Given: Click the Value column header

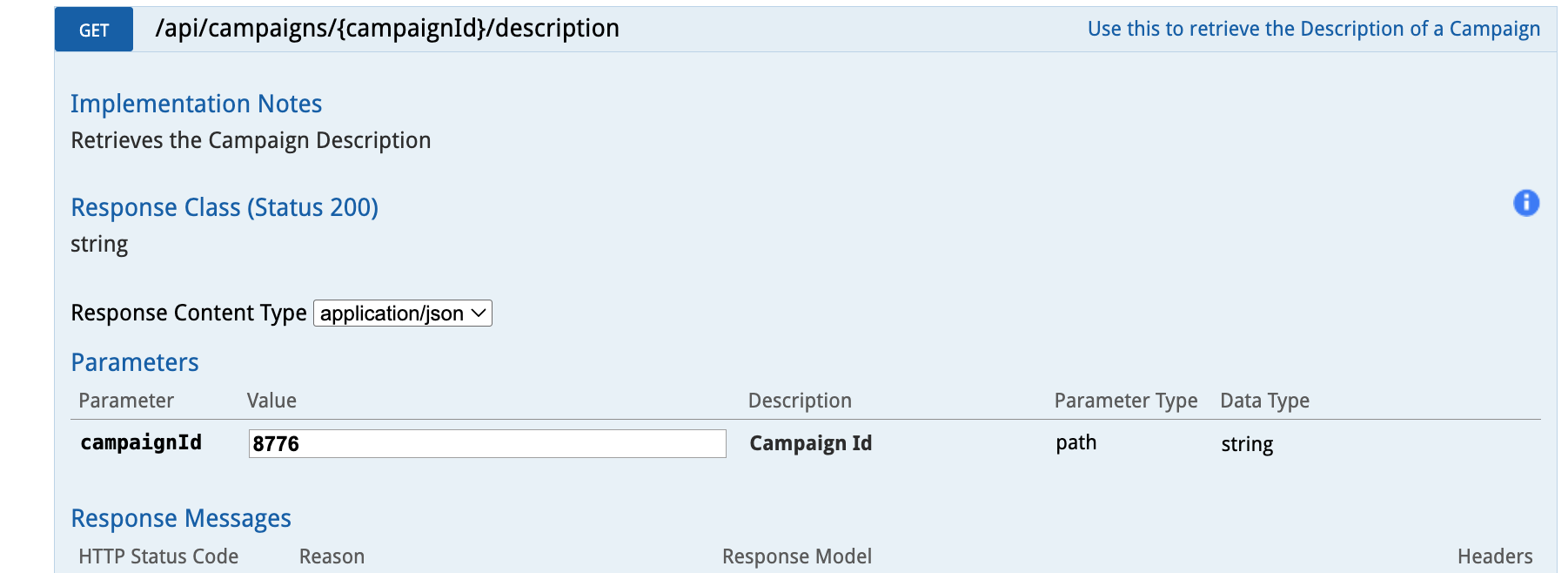Looking at the screenshot, I should coord(271,401).
